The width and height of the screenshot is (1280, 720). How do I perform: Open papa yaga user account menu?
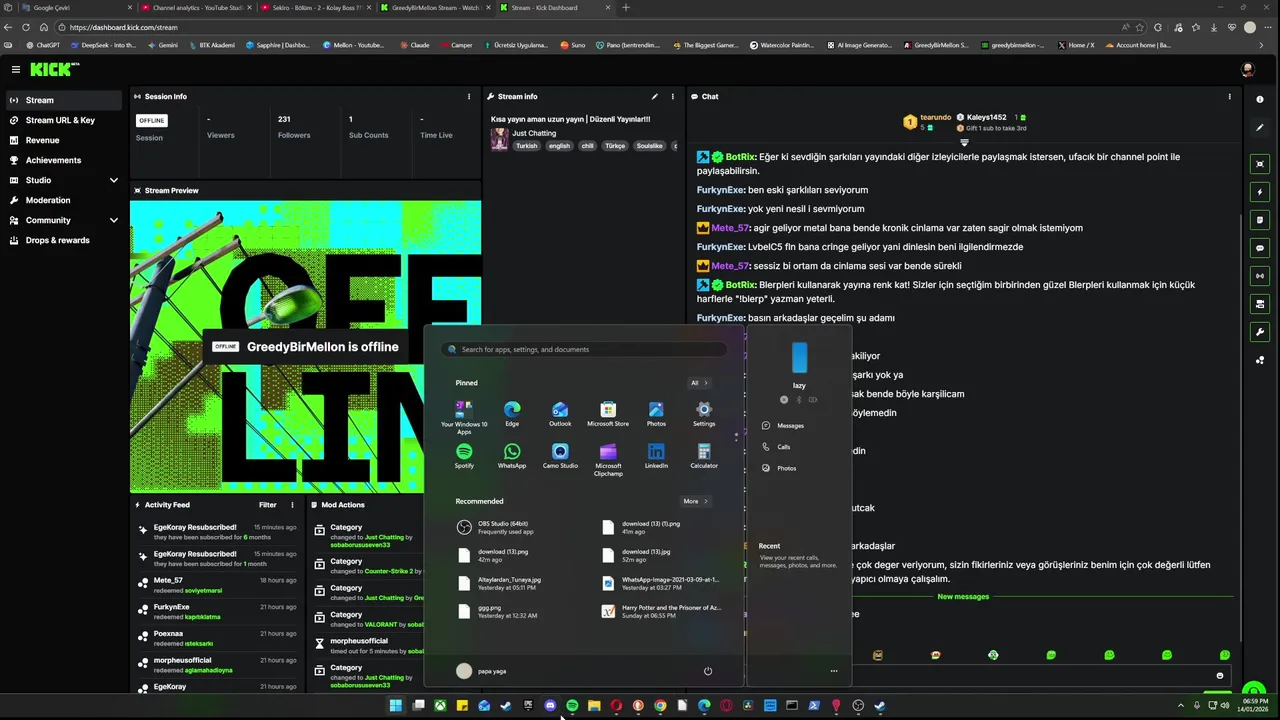[x=481, y=671]
